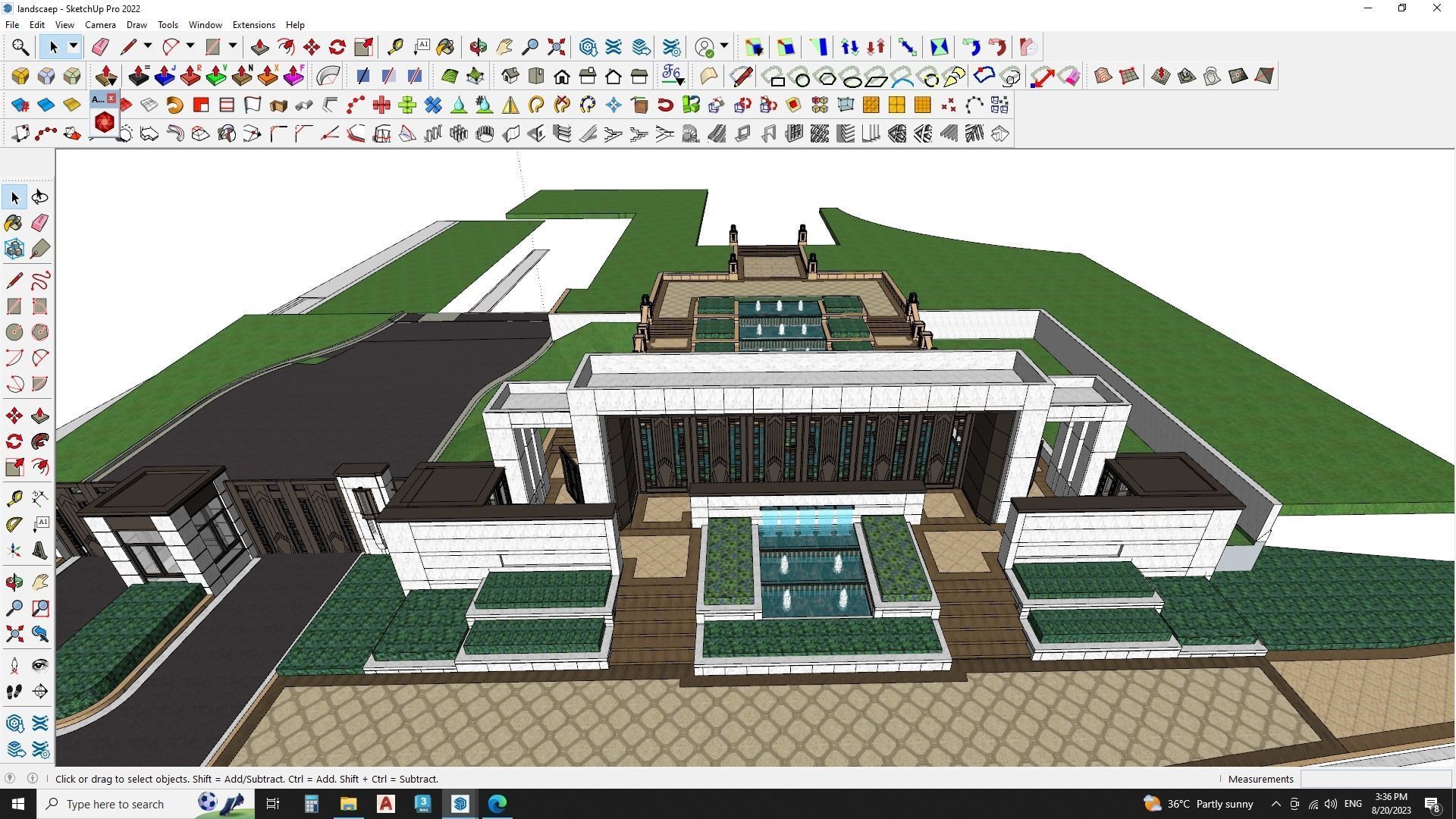Open the 3D Warehouse icon in top toolbar
This screenshot has width=1456, height=819.
click(588, 47)
